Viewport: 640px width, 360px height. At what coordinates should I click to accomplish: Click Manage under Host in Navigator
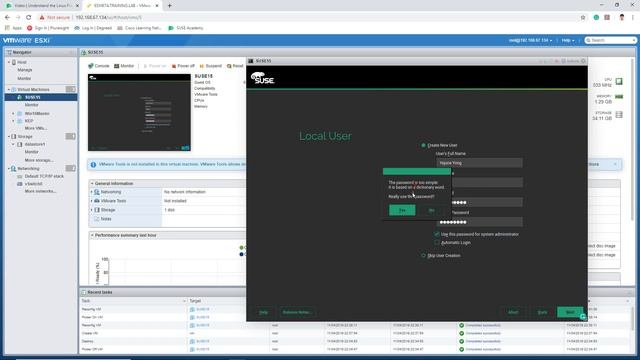click(x=25, y=70)
